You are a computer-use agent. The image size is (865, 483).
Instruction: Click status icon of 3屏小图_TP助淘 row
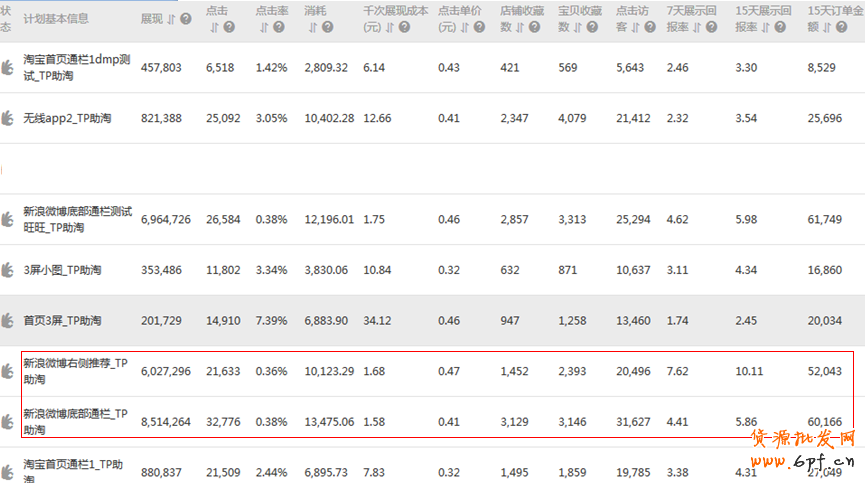pyautogui.click(x=7, y=270)
